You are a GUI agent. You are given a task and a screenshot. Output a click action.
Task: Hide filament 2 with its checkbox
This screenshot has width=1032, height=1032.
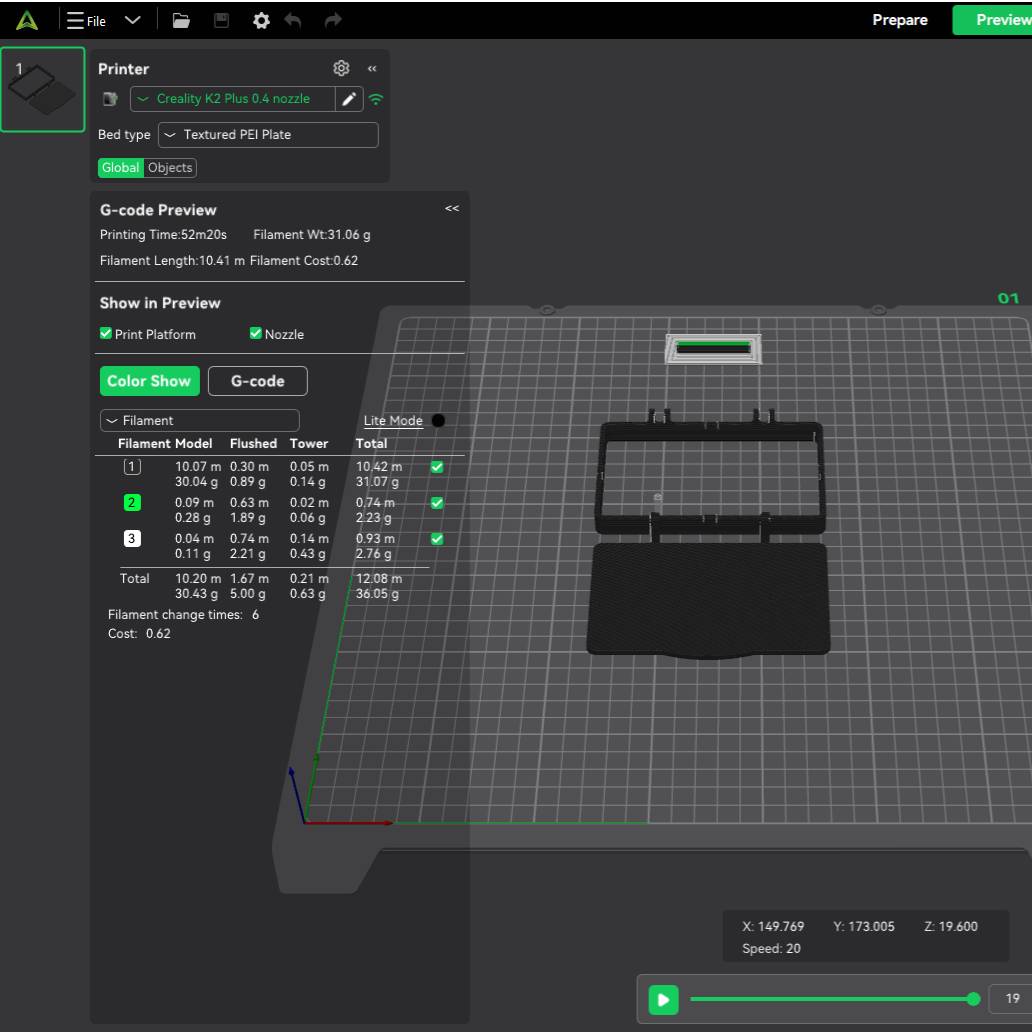pos(437,503)
